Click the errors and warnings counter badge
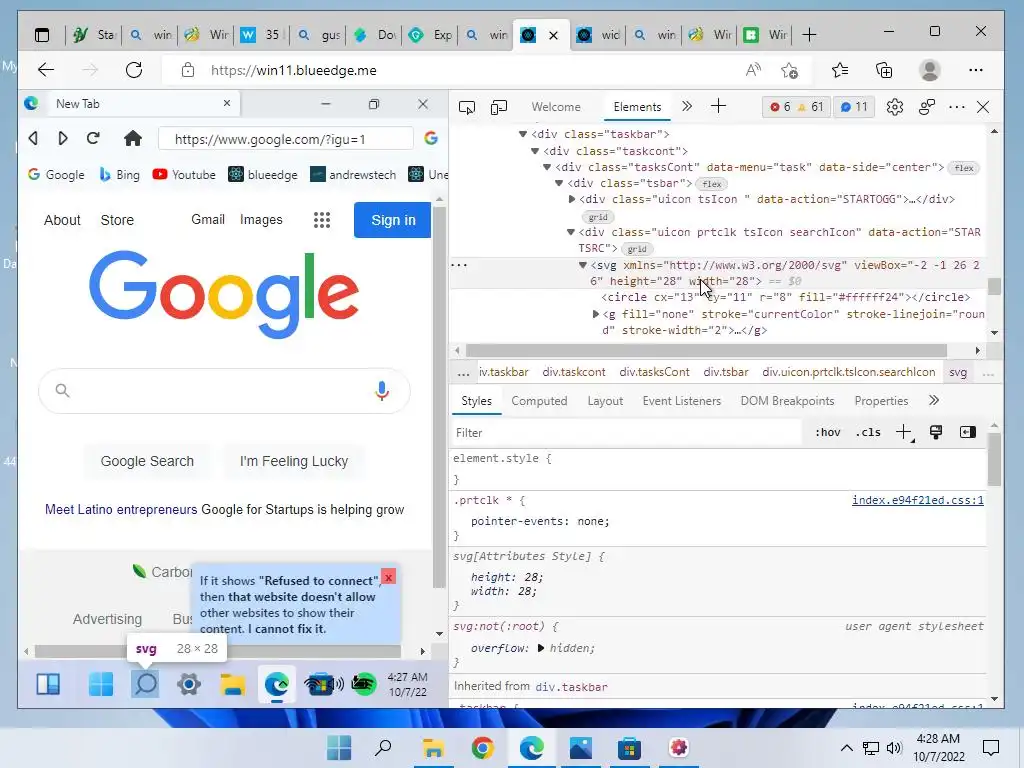Screen dimensions: 1024x768 796,107
